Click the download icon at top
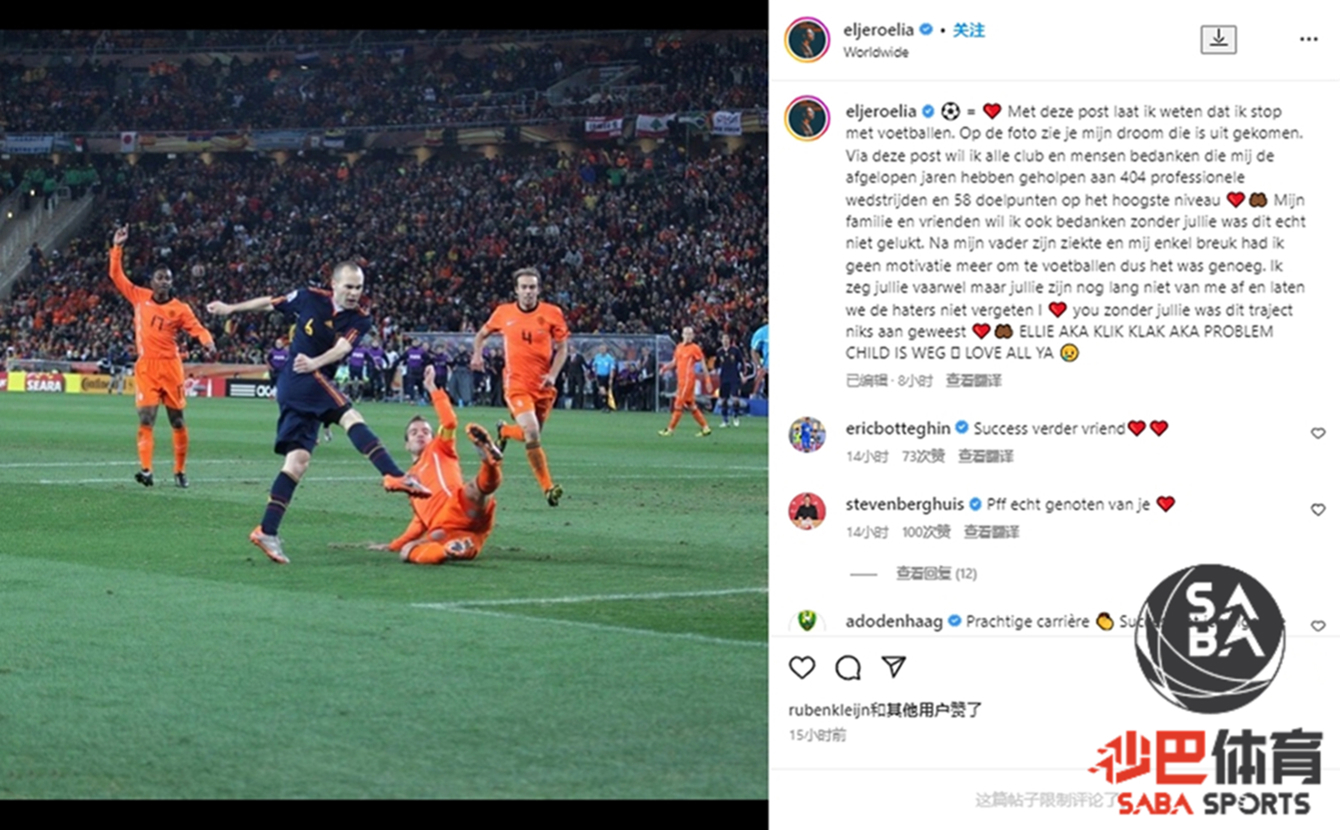 pyautogui.click(x=1218, y=39)
